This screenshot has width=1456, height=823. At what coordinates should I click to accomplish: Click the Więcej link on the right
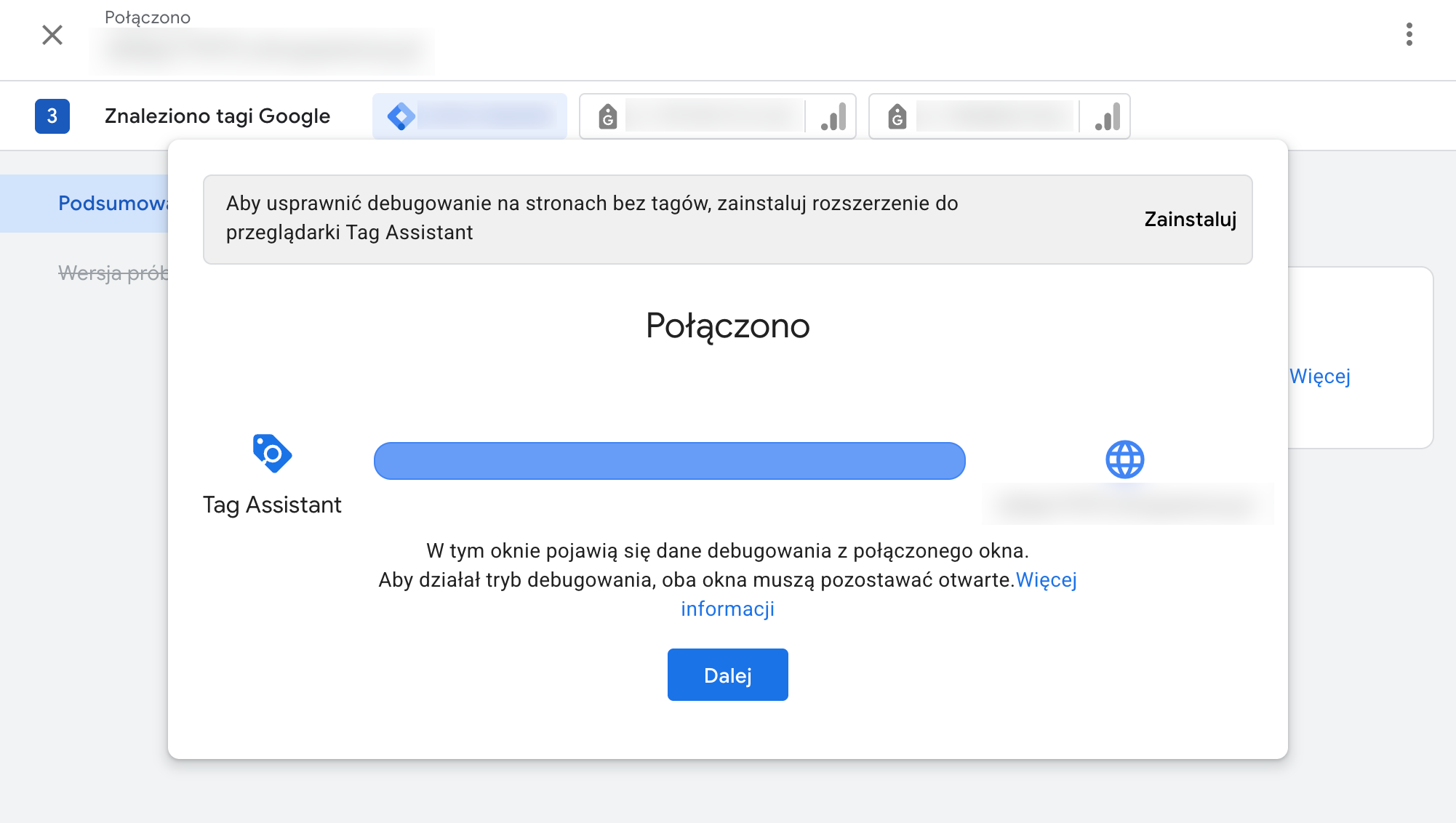(1320, 377)
